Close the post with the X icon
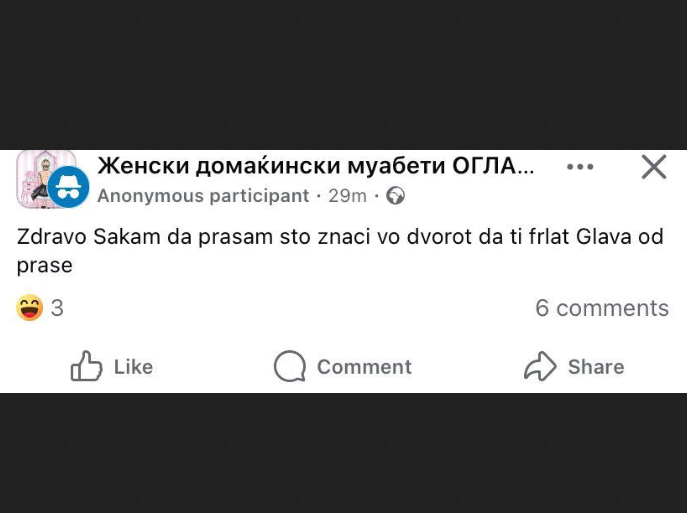 (x=654, y=167)
